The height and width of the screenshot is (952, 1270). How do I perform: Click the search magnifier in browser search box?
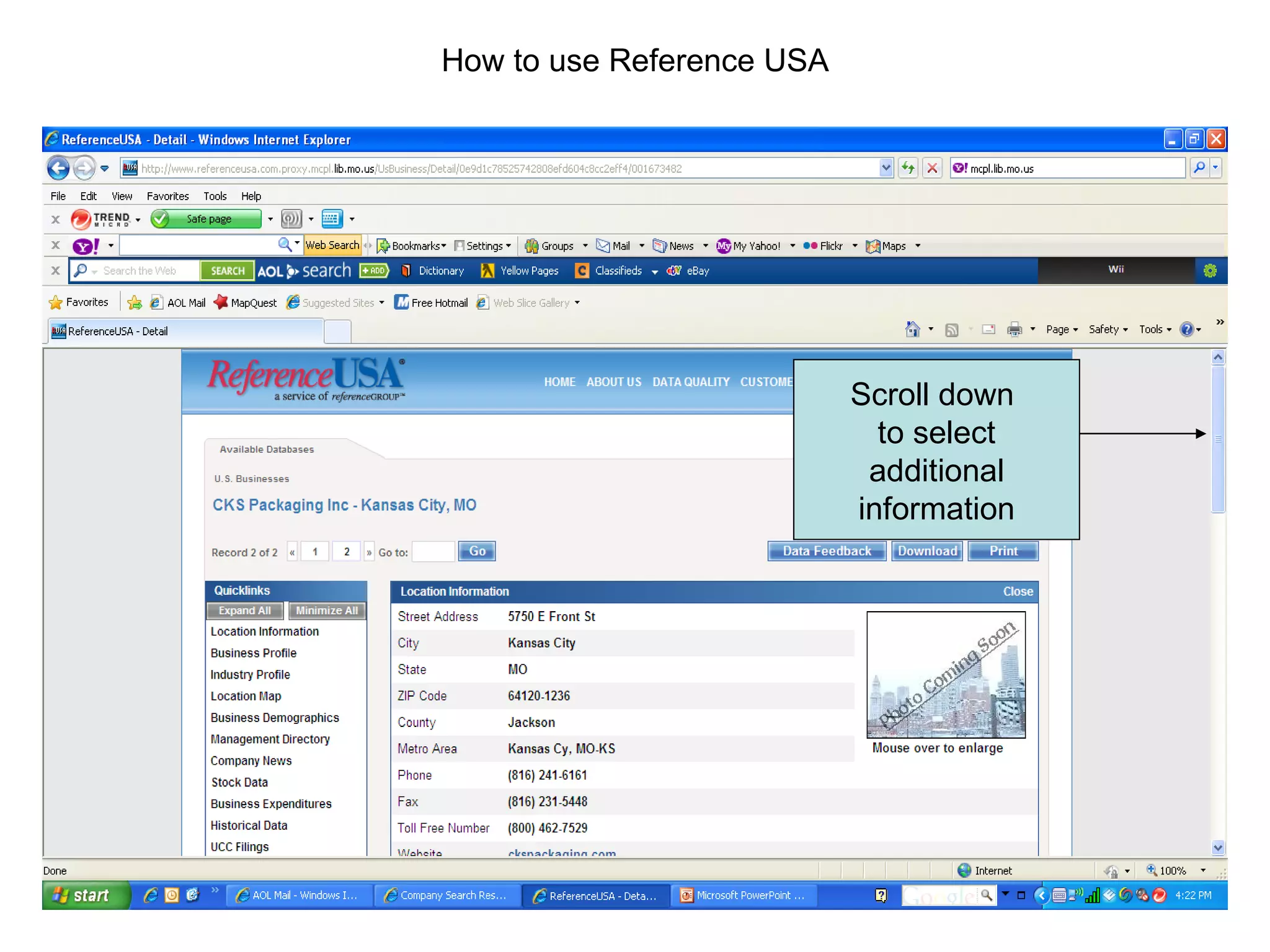click(x=1200, y=168)
